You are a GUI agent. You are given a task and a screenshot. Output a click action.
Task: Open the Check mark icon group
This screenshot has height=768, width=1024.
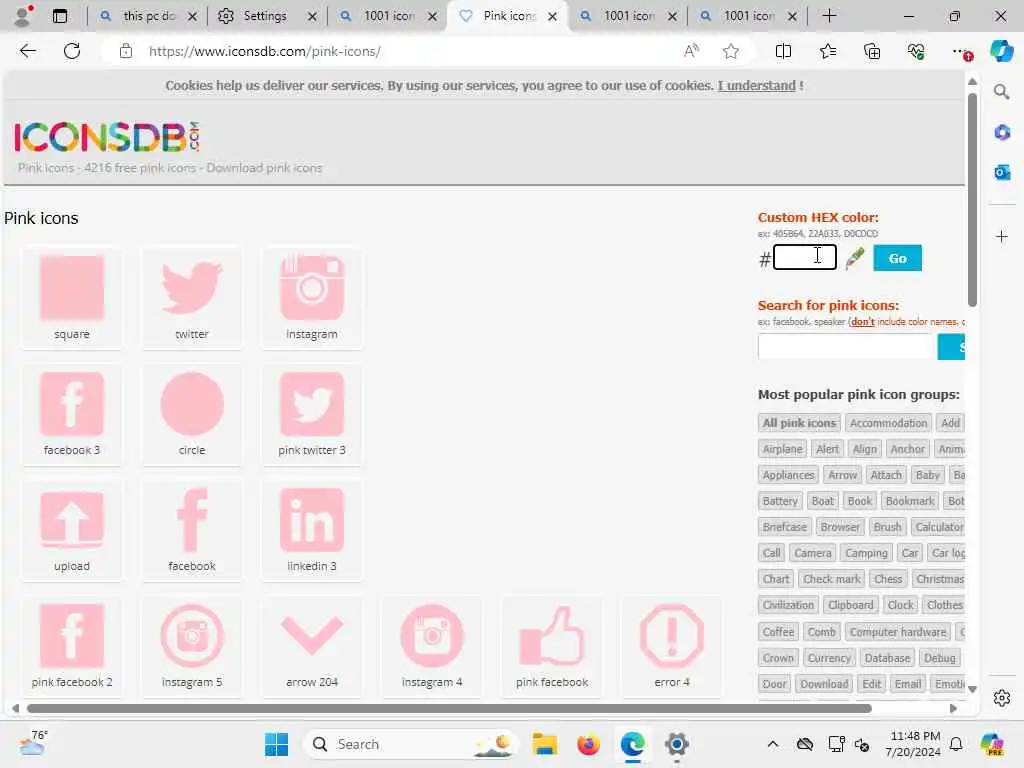pos(831,579)
